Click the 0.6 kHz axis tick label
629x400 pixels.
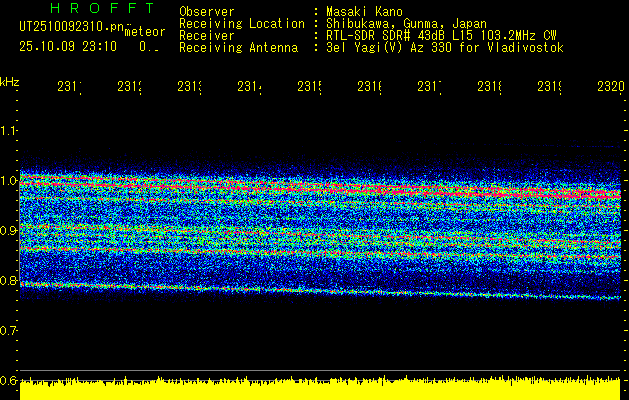coord(8,380)
